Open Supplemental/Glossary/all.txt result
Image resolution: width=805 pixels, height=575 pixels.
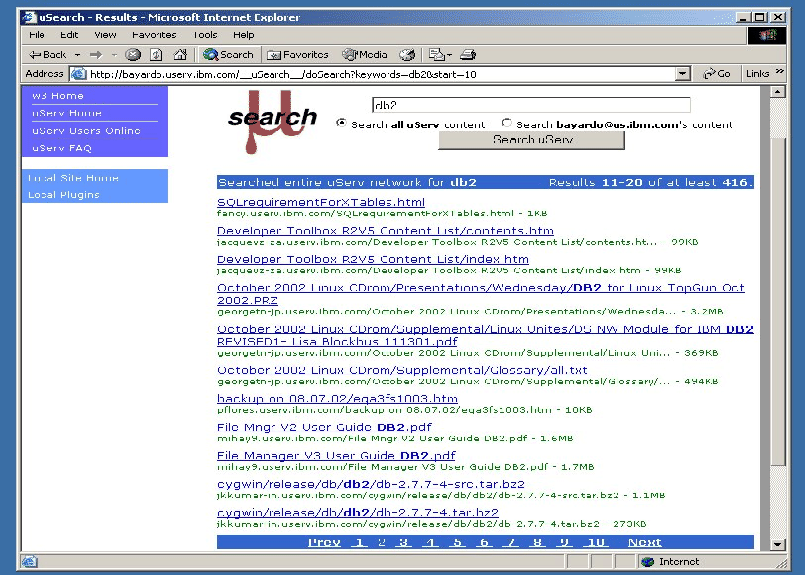[402, 370]
